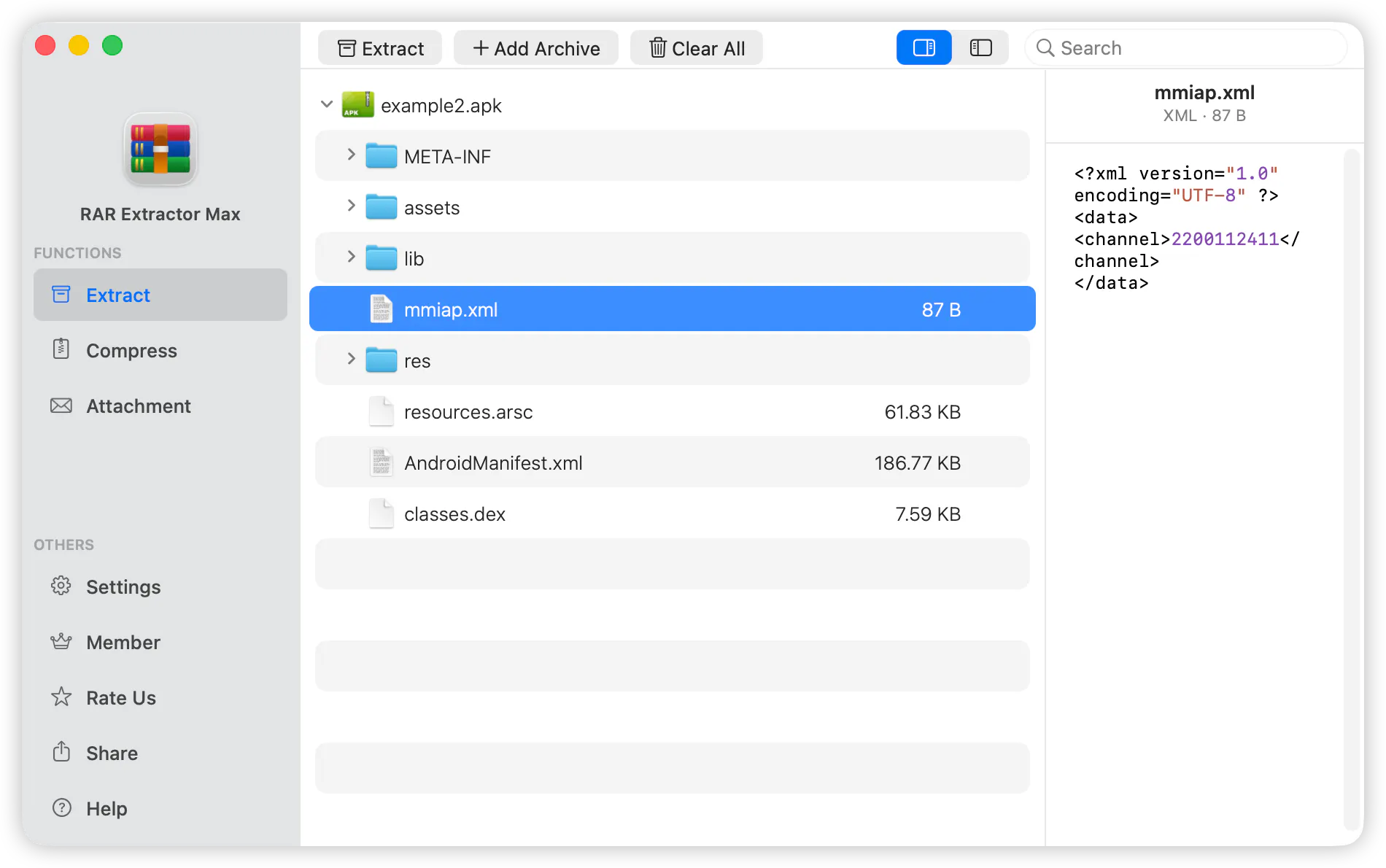Viewport: 1386px width, 868px height.
Task: Click the trash icon in Clear All
Action: pos(658,47)
